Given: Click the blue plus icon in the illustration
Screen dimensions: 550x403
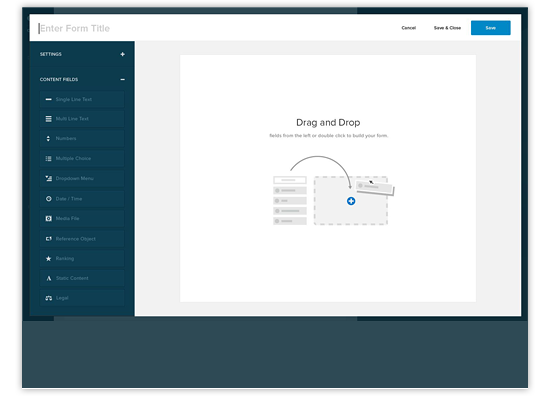Looking at the screenshot, I should [x=351, y=201].
